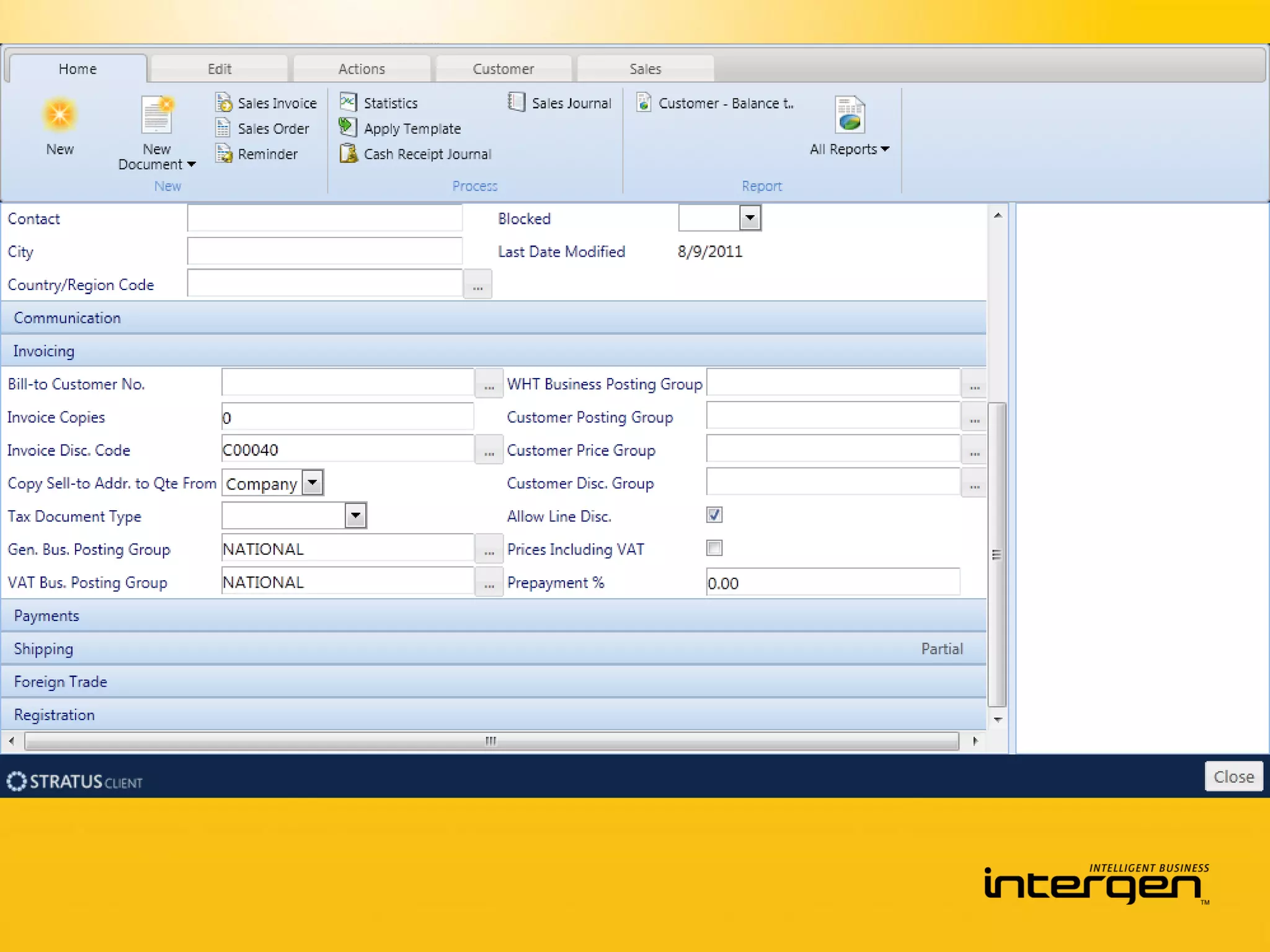Switch to the Home tab
1270x952 pixels.
pyautogui.click(x=78, y=69)
